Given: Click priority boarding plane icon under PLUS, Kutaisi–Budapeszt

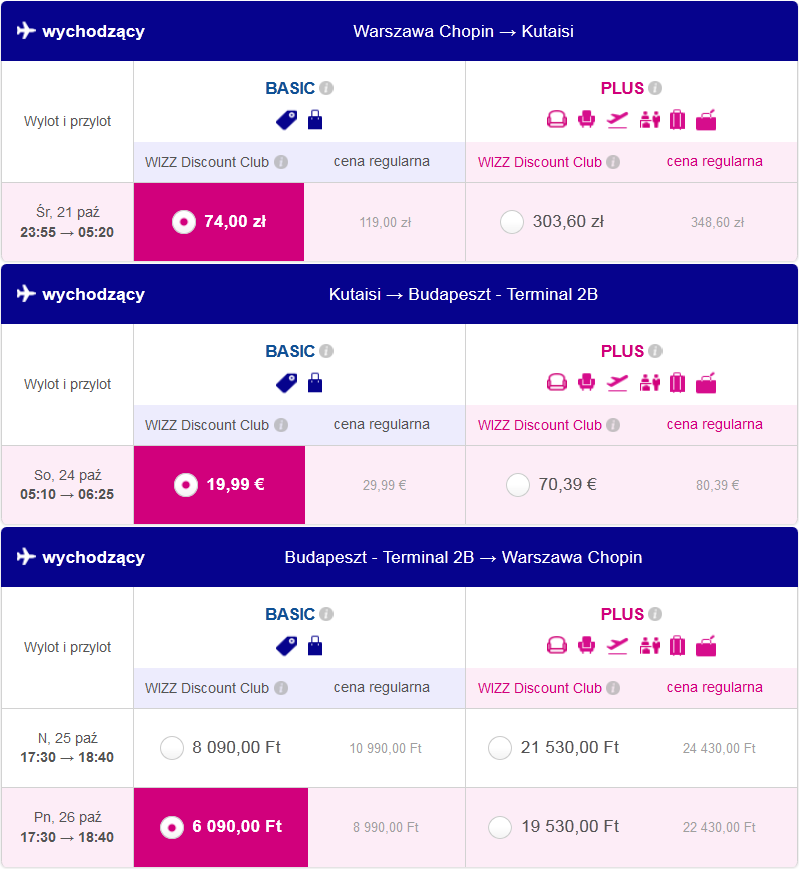Looking at the screenshot, I should click(617, 383).
